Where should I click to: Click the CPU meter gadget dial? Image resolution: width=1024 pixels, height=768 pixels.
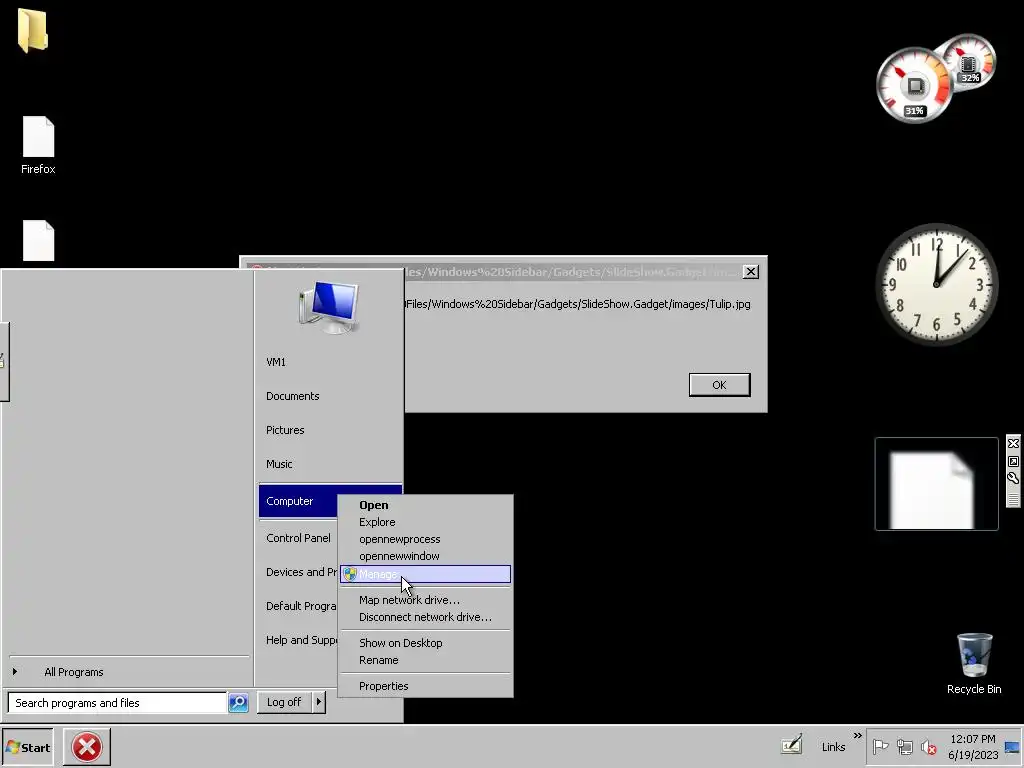(x=914, y=86)
